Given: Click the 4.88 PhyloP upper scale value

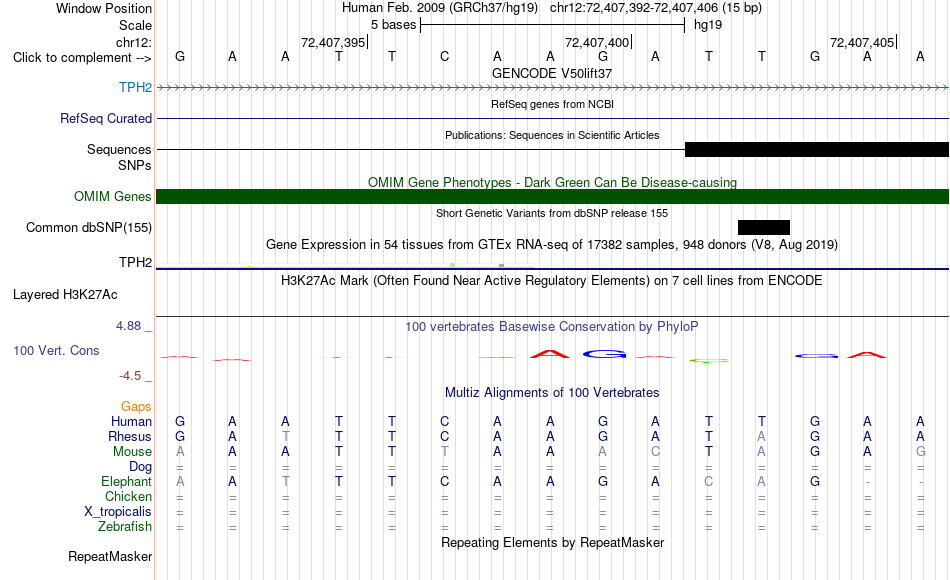Looking at the screenshot, I should tap(128, 326).
